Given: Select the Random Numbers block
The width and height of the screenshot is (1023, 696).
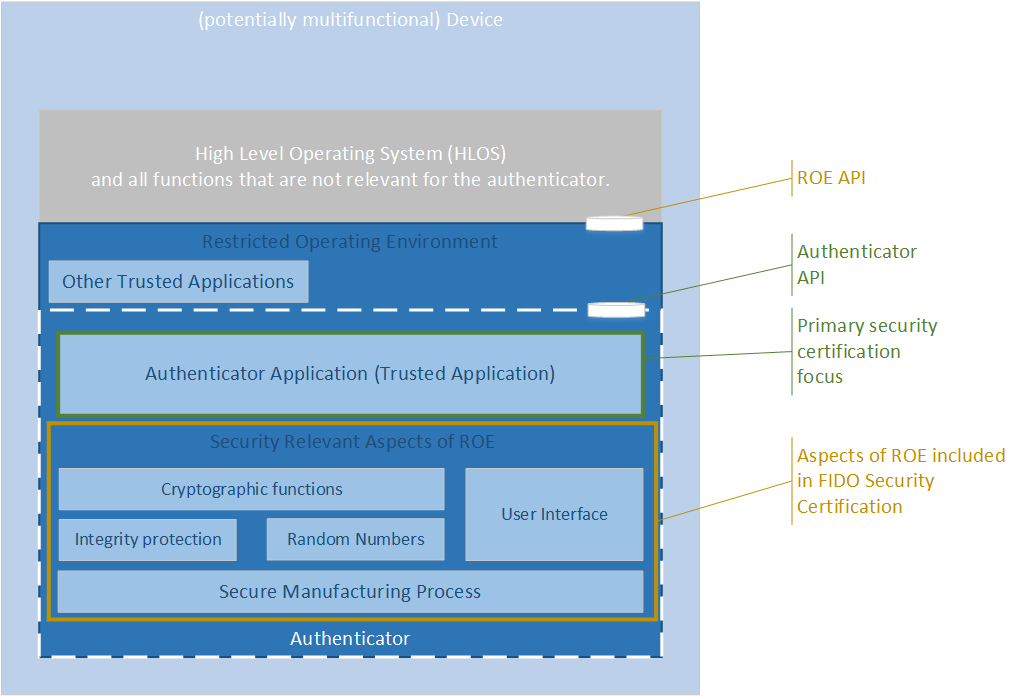Looking at the screenshot, I should tap(355, 539).
